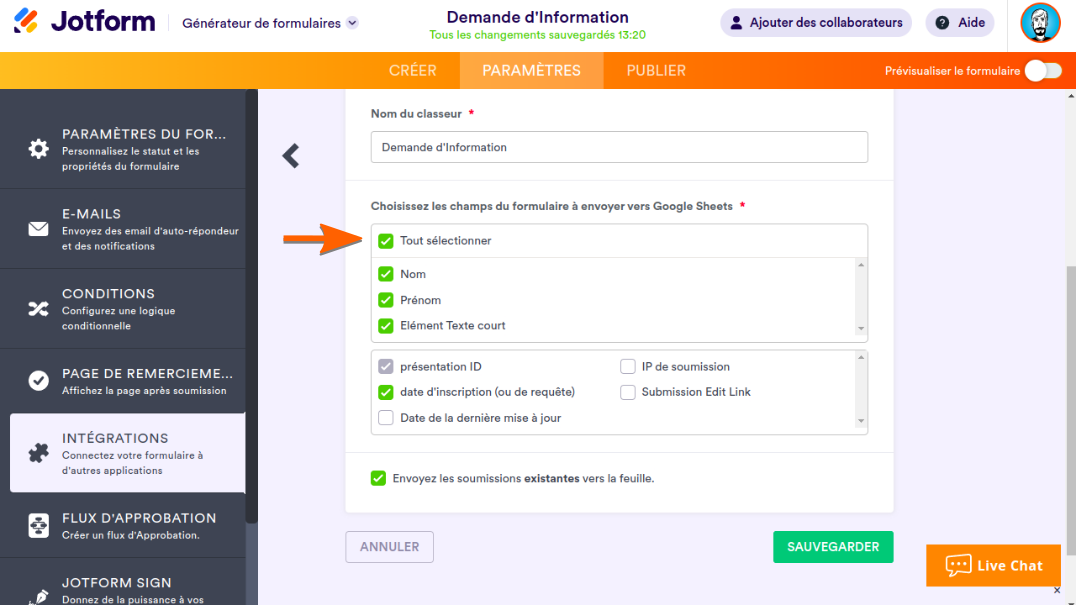The width and height of the screenshot is (1076, 605).
Task: Switch to the CRÉER tab
Action: (x=413, y=71)
